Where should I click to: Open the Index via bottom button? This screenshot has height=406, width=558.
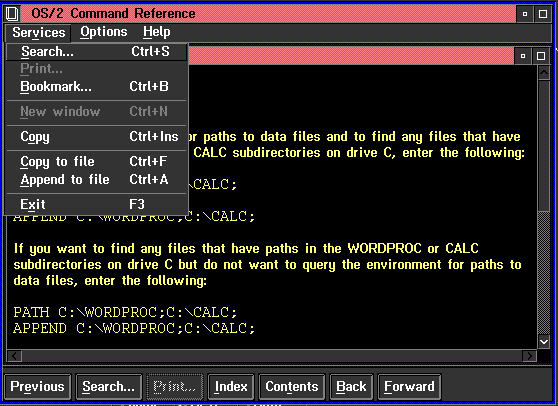click(x=231, y=387)
